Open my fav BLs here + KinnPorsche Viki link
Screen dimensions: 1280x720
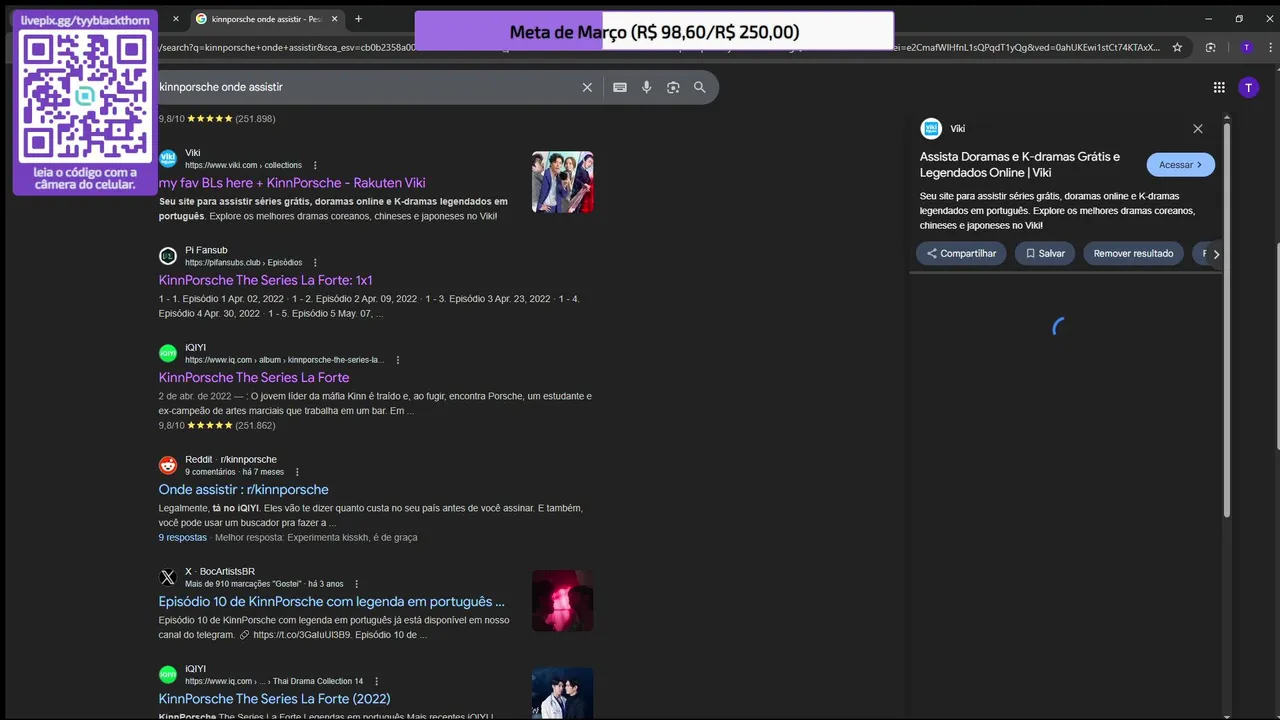coord(292,183)
